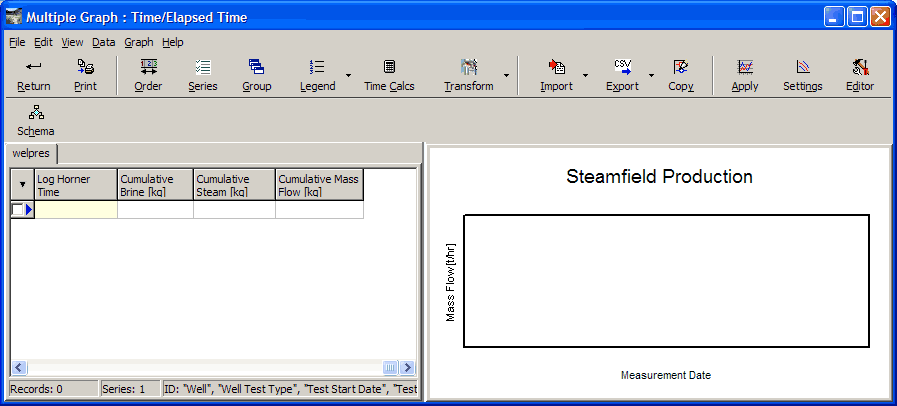This screenshot has height=406, width=897.
Task: Click the empty Cumulative Brine cell
Action: point(156,209)
